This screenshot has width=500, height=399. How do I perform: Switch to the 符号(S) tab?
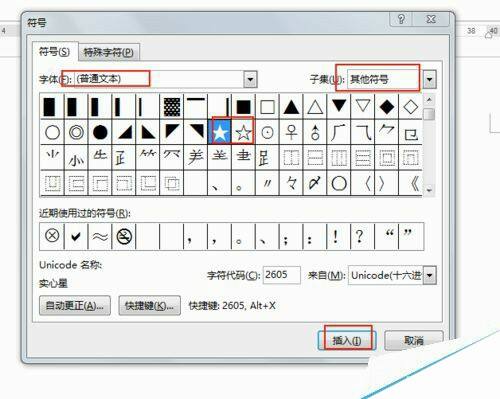point(55,51)
